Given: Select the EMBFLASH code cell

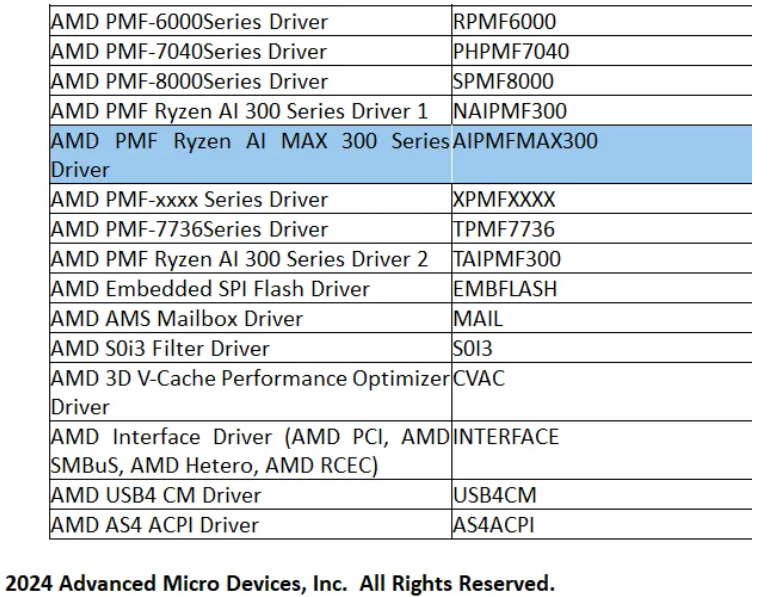Looking at the screenshot, I should tap(505, 290).
